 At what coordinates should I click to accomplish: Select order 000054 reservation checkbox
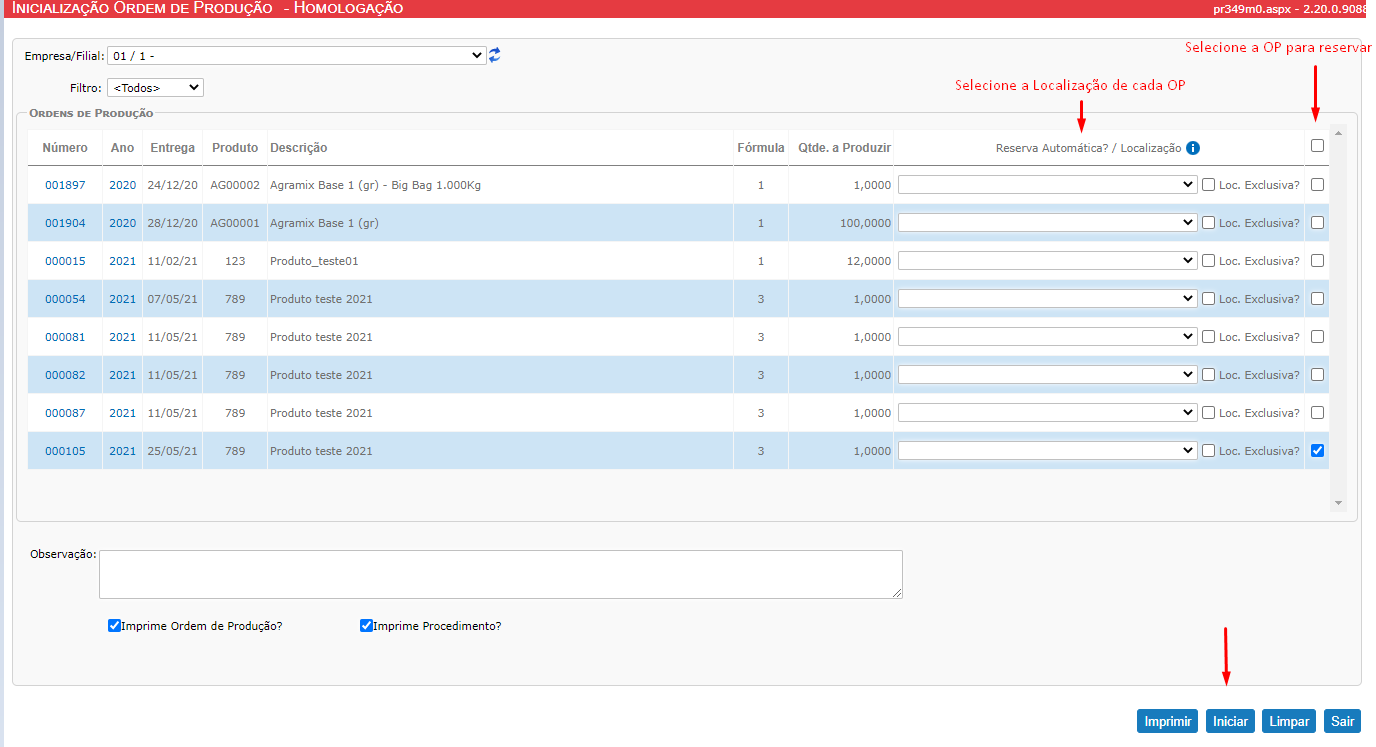pyautogui.click(x=1317, y=298)
